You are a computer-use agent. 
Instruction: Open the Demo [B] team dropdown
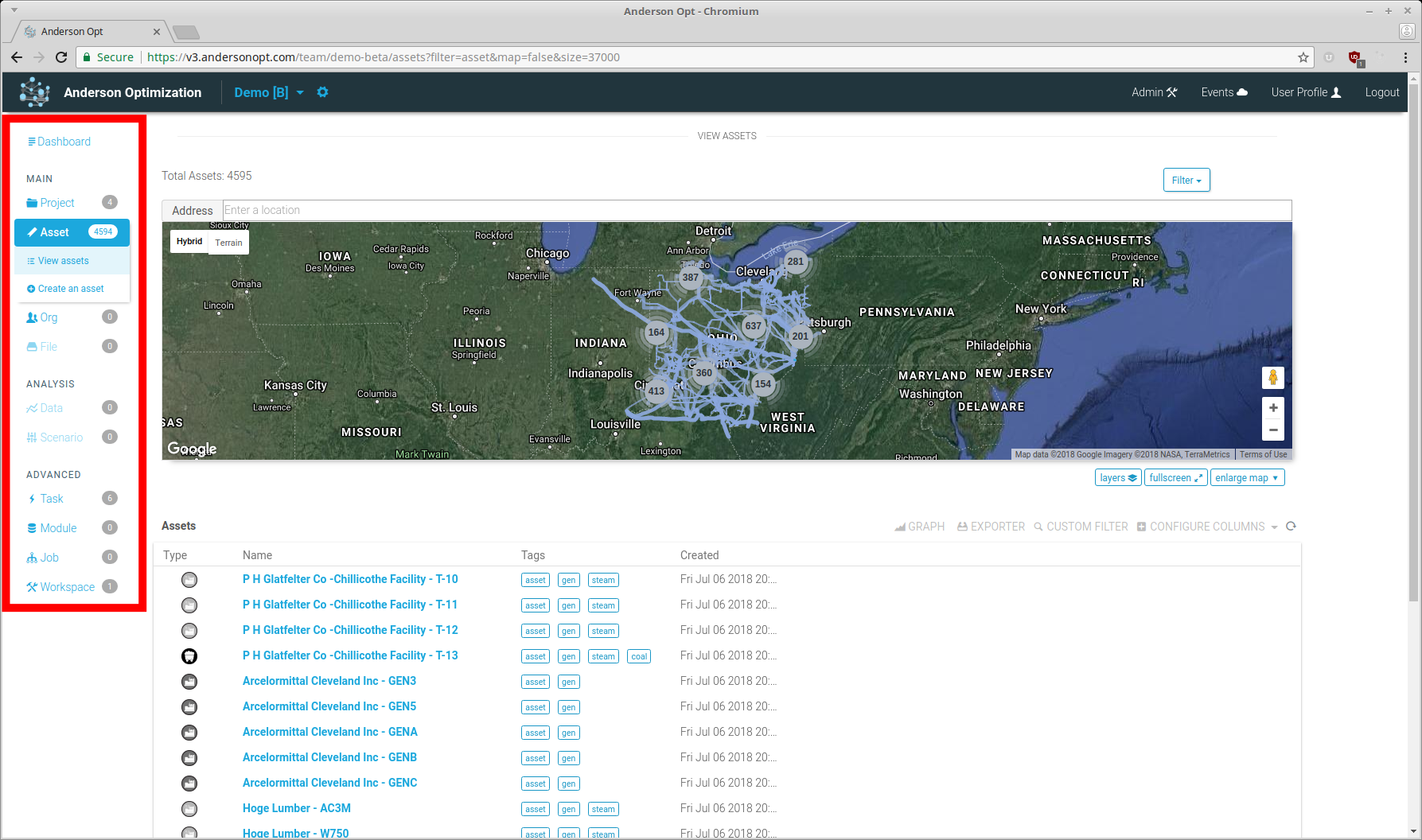pyautogui.click(x=269, y=92)
